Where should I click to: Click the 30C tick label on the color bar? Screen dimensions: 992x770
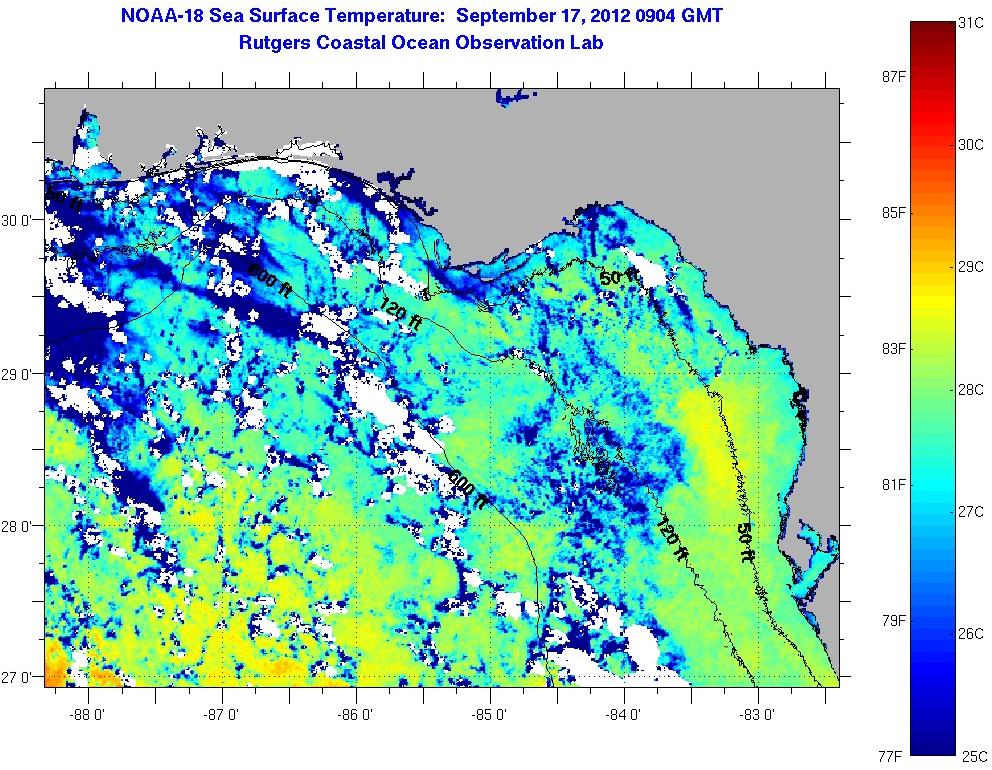tap(969, 144)
